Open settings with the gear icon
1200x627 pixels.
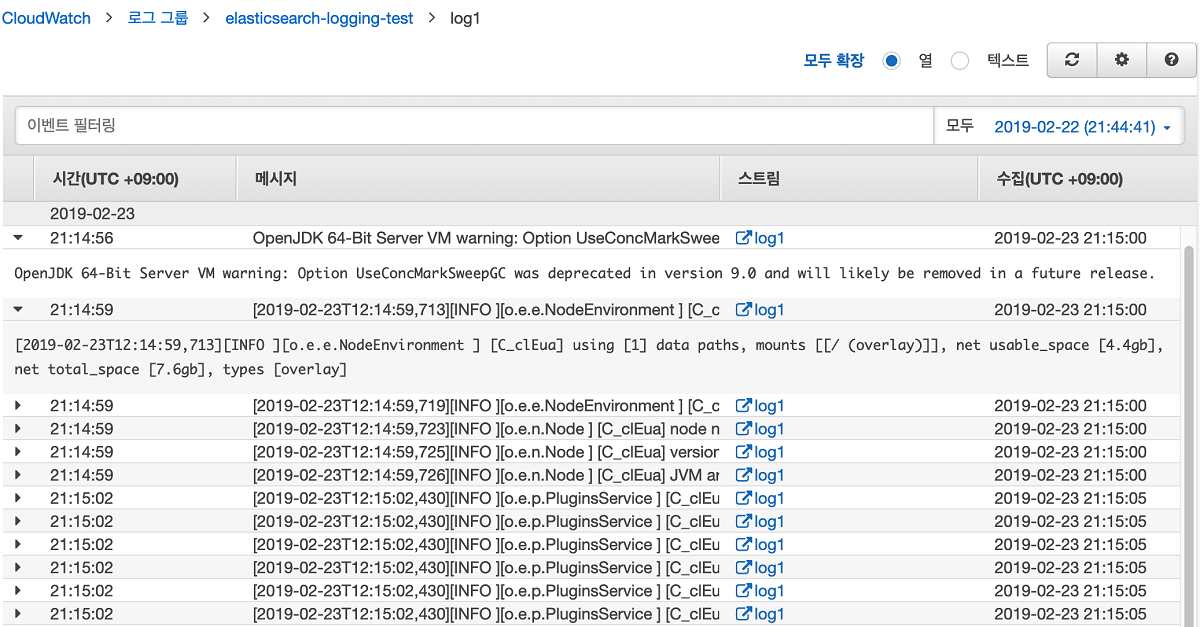tap(1122, 60)
